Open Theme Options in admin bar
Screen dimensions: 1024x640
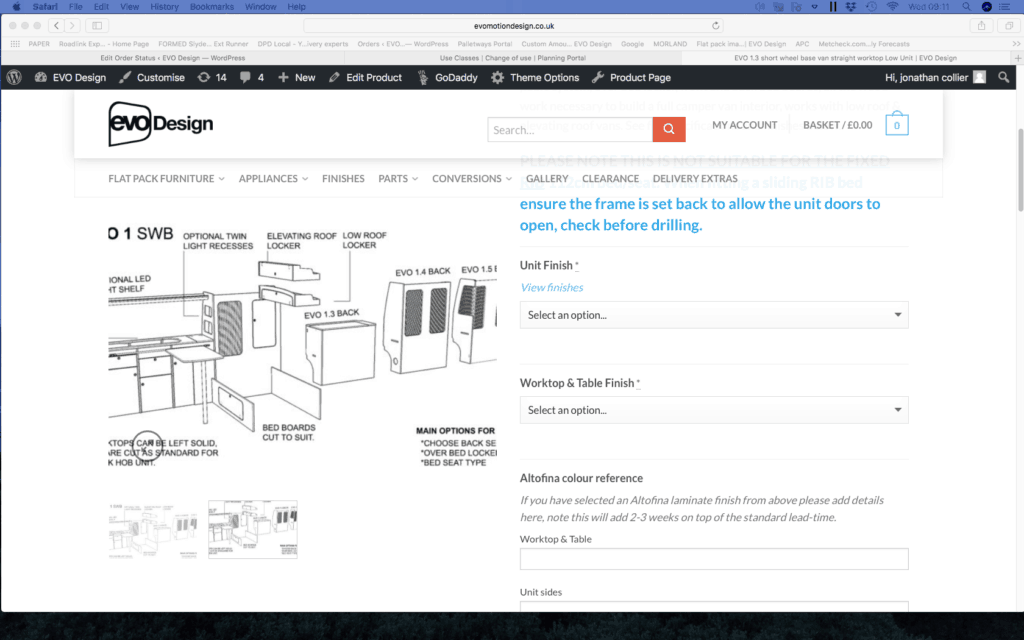(x=536, y=77)
